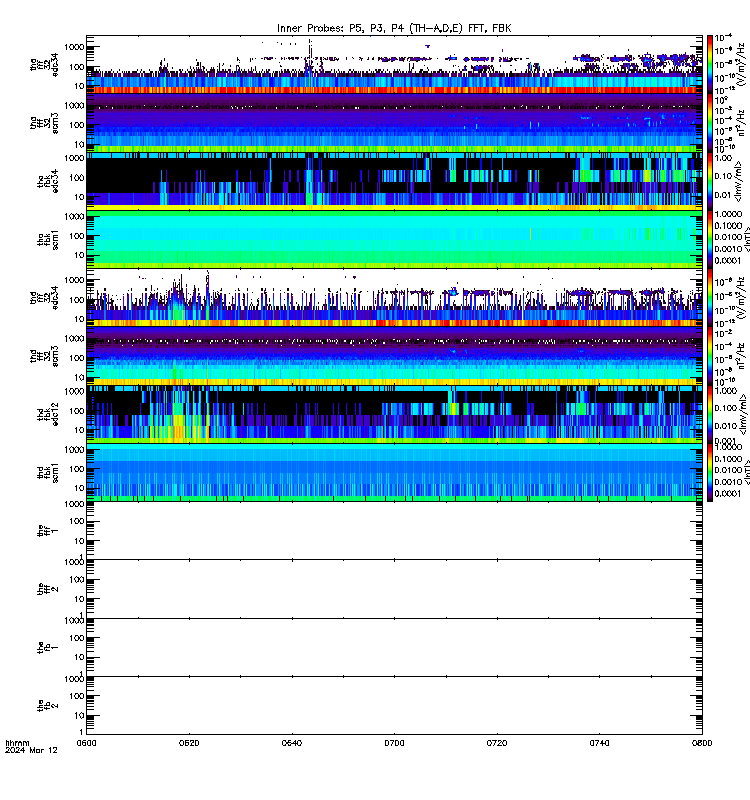
Task: Click the 'the fb 1' y-axis label
Action: pos(48,647)
